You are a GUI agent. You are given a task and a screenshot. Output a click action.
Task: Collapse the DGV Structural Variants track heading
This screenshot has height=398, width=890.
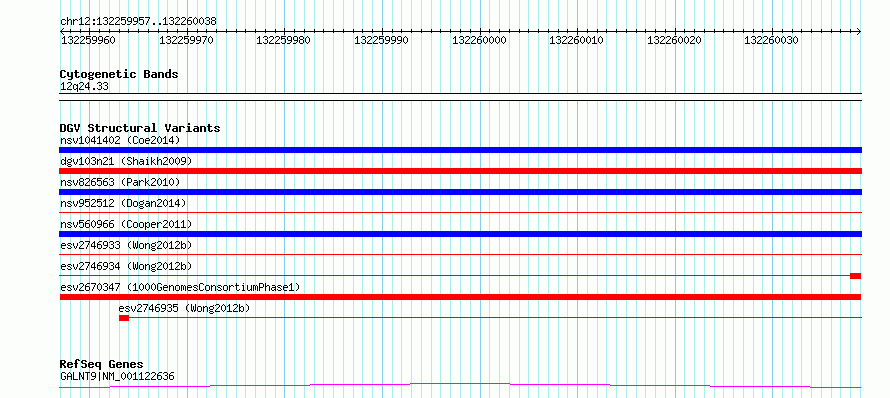click(x=140, y=128)
